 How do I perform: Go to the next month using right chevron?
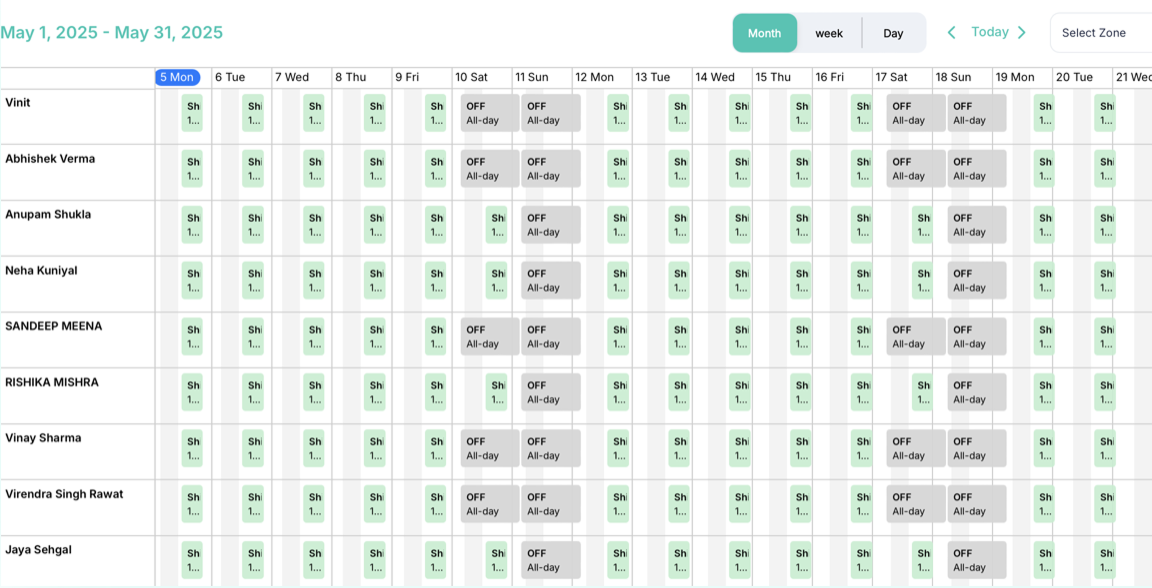pos(1021,33)
